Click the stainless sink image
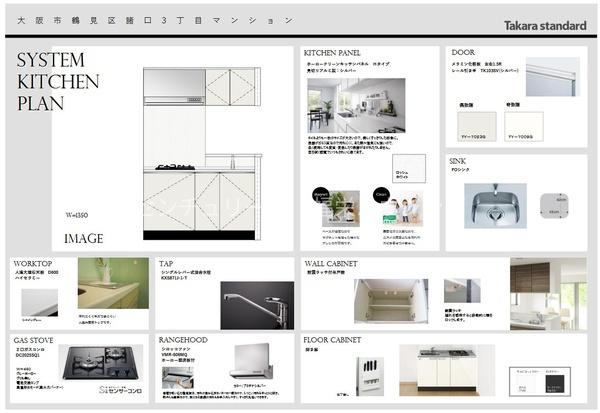The image size is (600, 413). (494, 204)
